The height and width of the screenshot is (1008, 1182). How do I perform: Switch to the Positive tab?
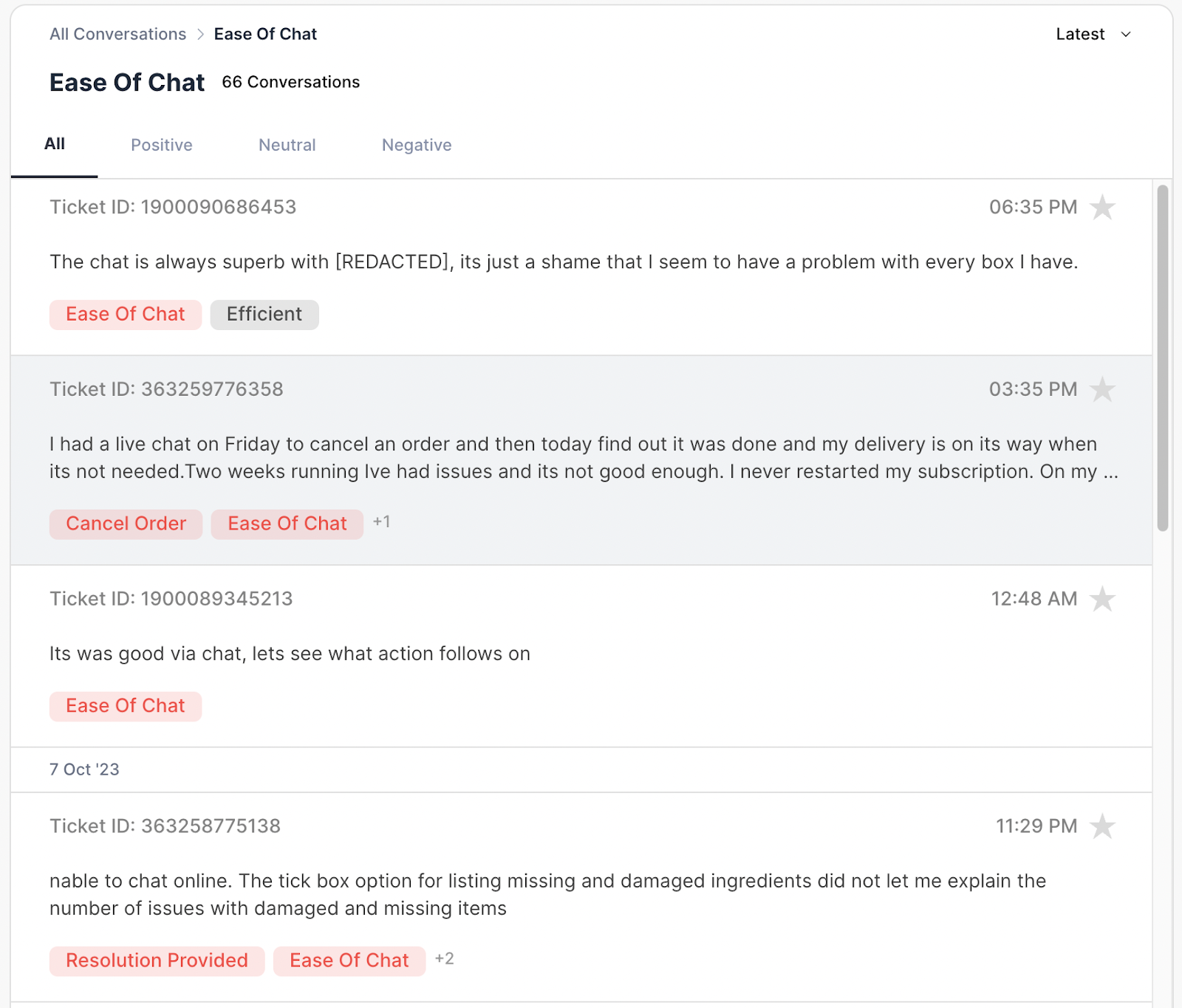point(162,145)
